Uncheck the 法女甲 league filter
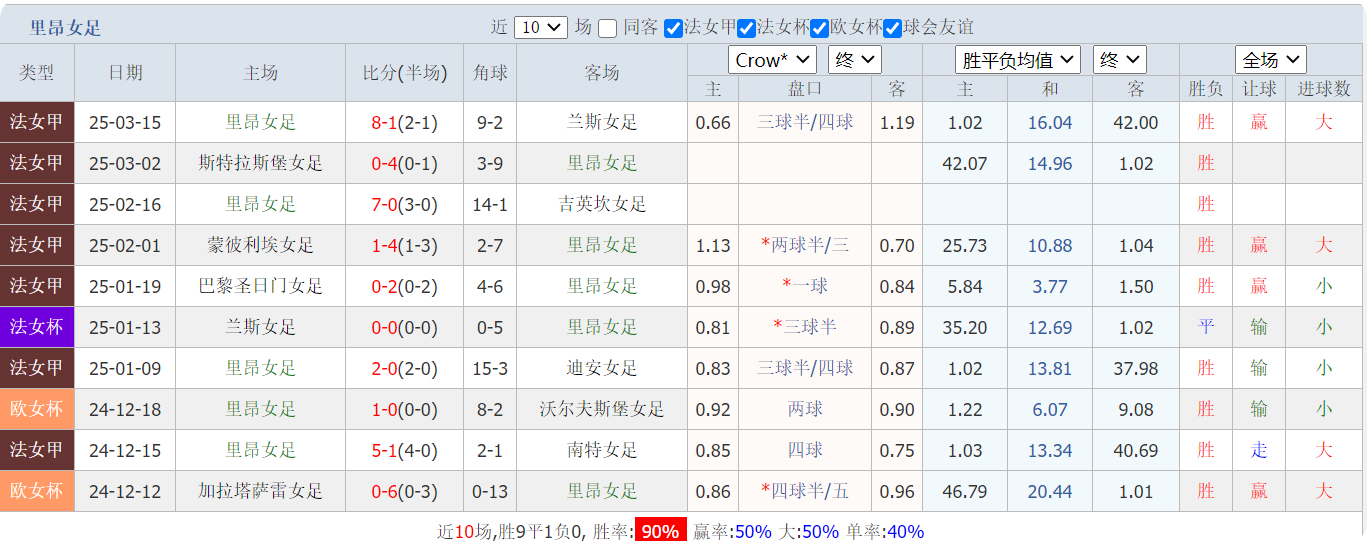Screen dimensions: 1367x541 click(673, 28)
